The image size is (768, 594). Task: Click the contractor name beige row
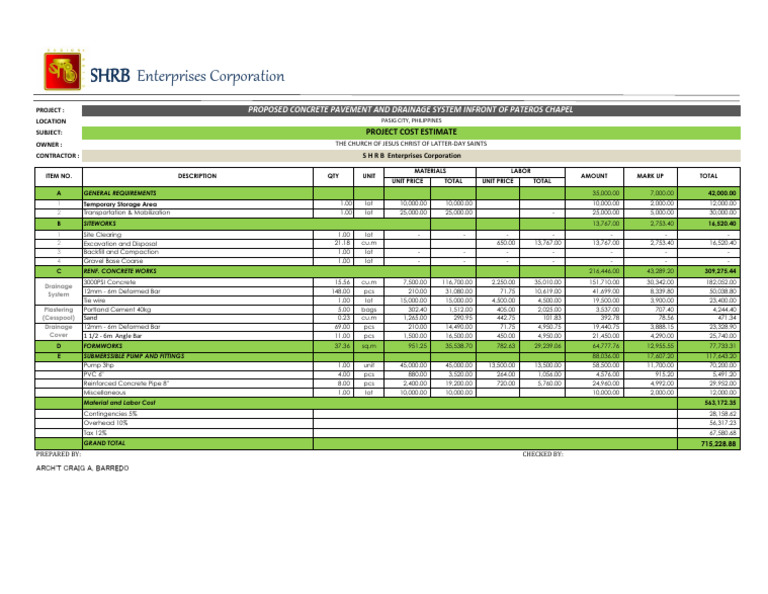tap(410, 156)
